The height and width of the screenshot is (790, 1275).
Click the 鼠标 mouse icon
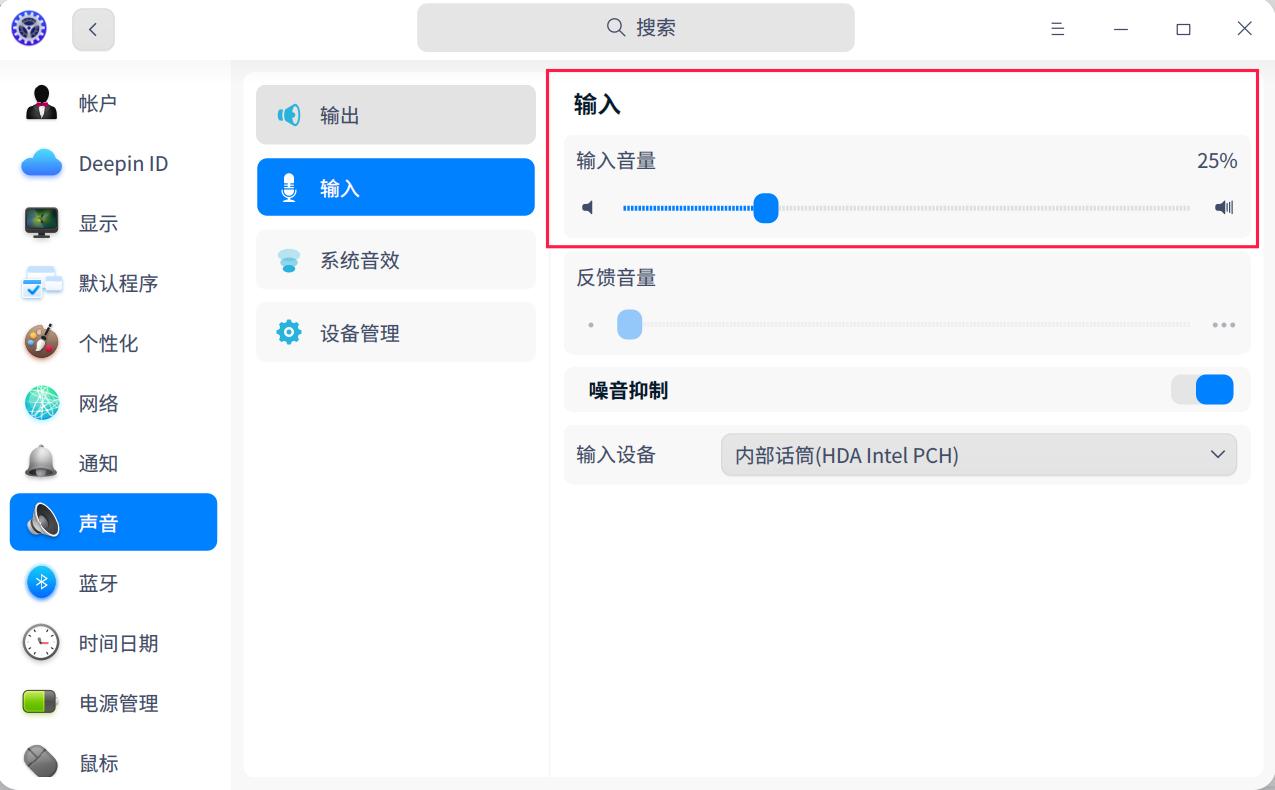pos(41,761)
